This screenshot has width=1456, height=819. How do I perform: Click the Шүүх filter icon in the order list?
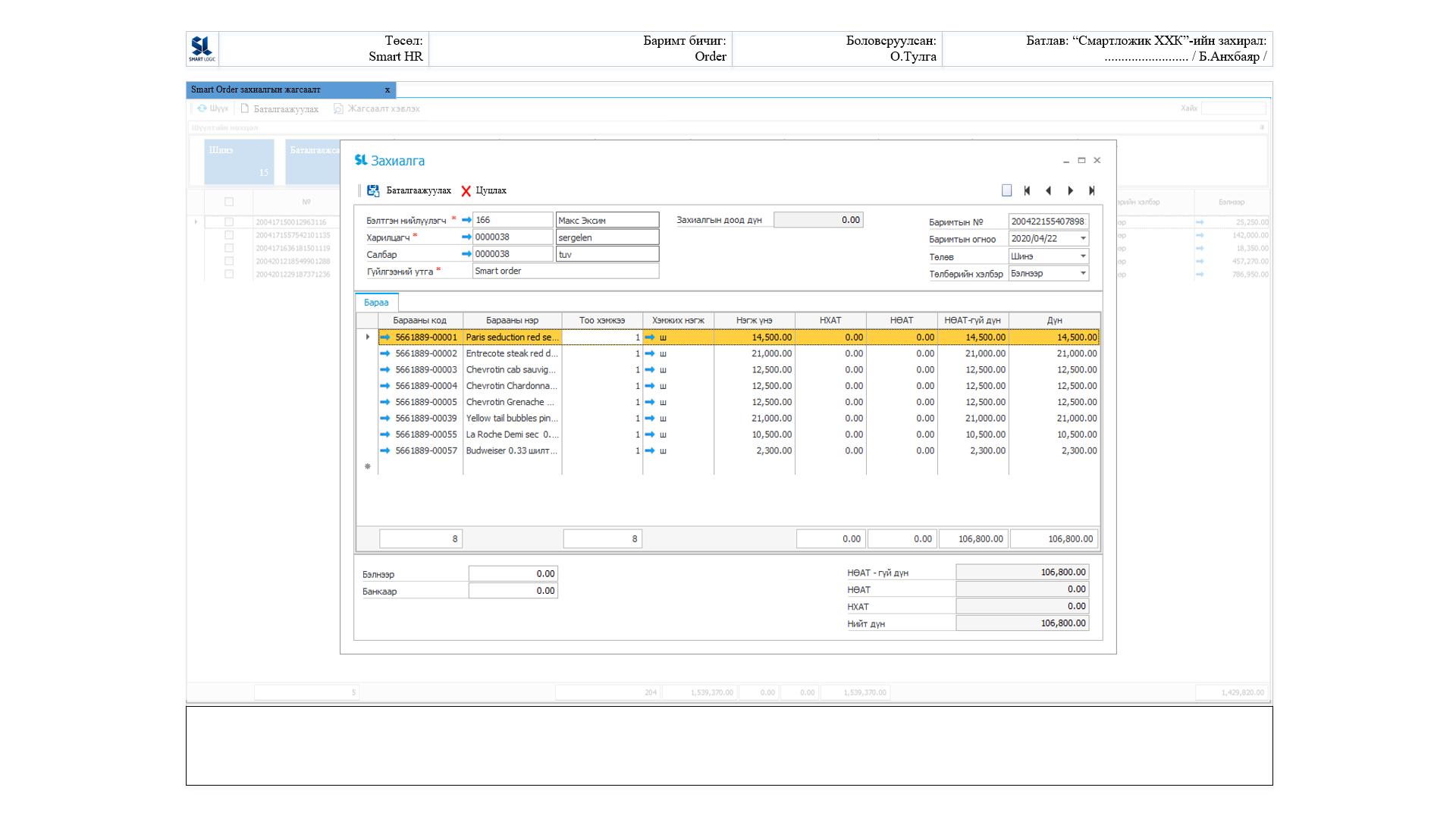tap(202, 108)
